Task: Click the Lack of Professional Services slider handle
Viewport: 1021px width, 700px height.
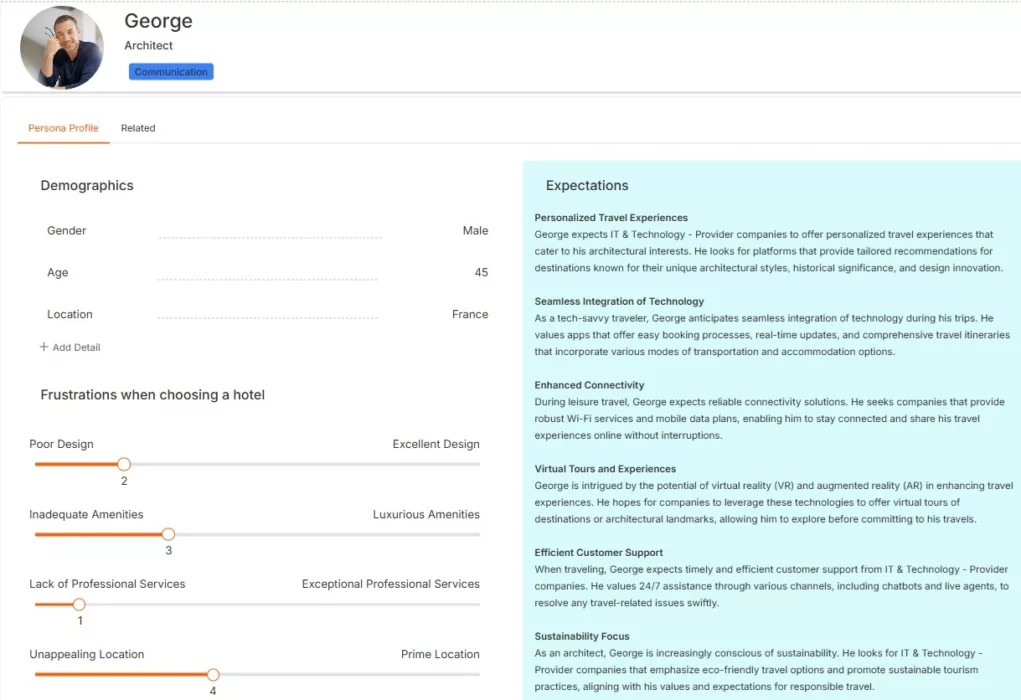Action: (x=79, y=604)
